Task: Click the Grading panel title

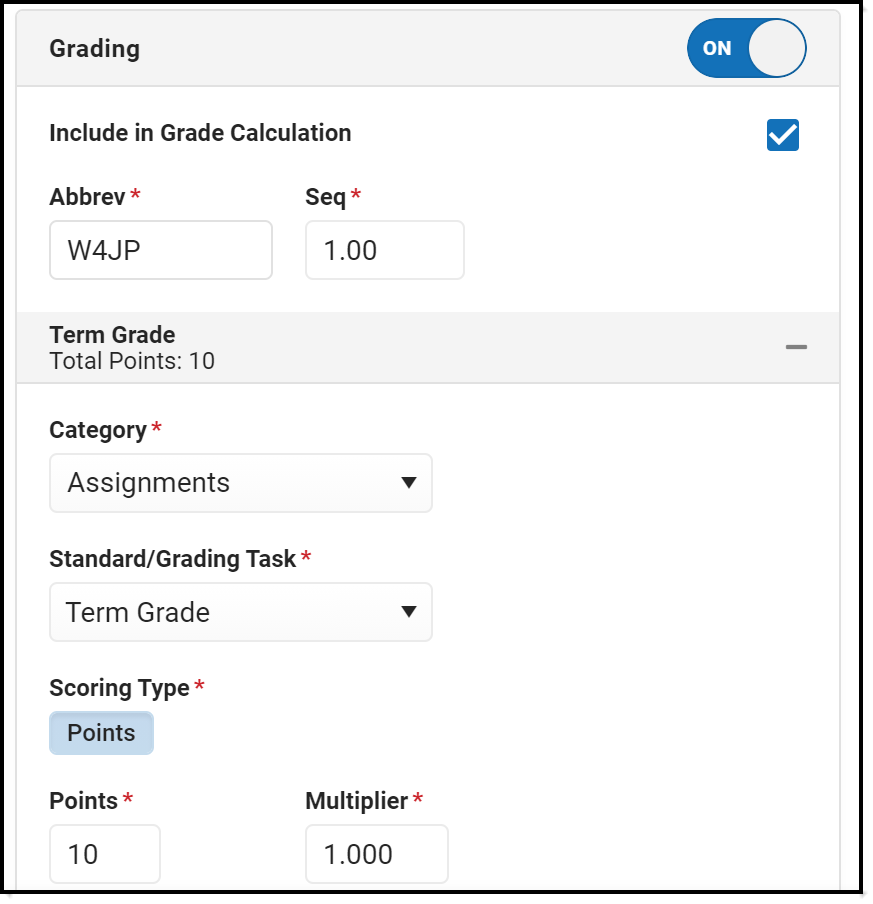Action: click(94, 49)
